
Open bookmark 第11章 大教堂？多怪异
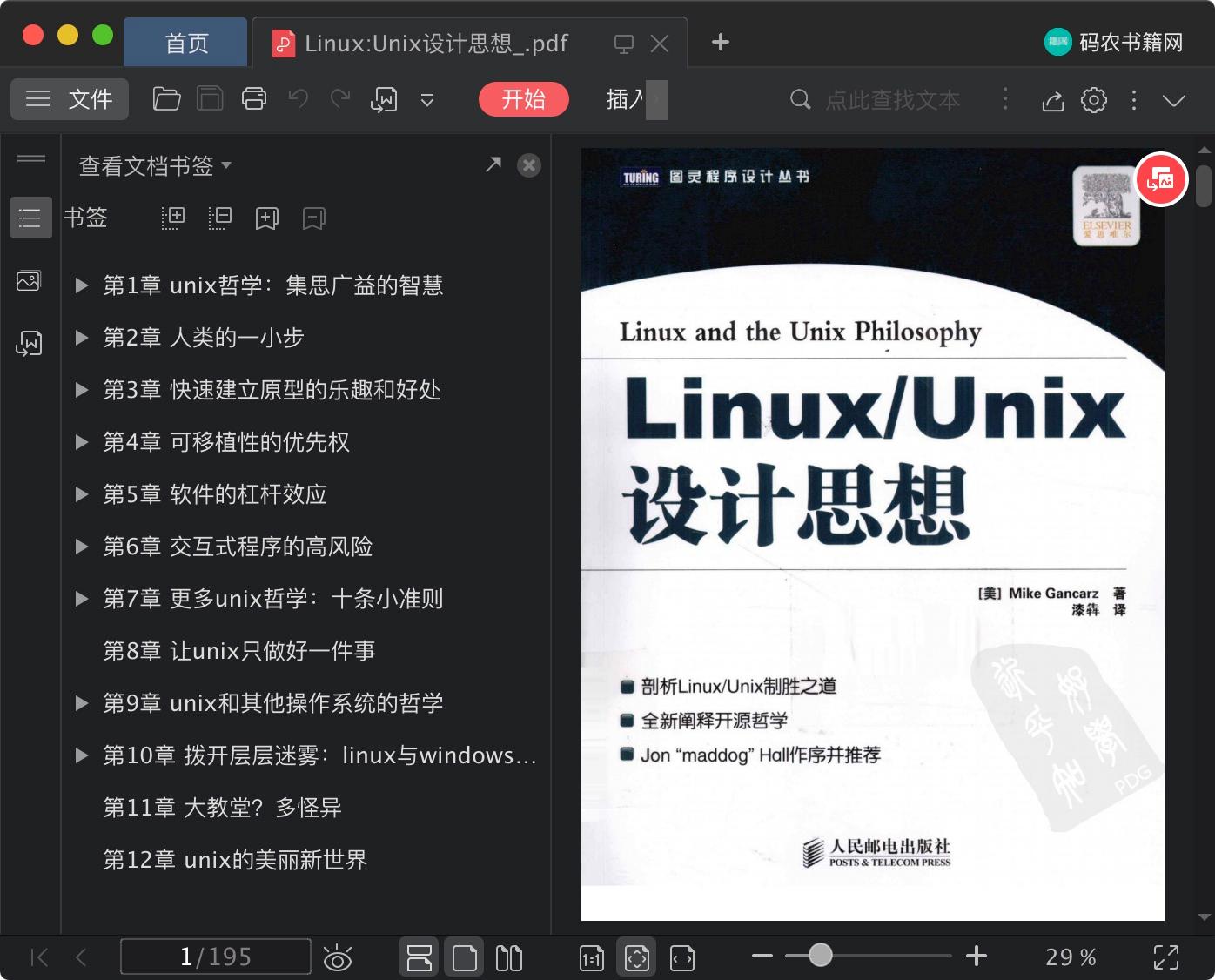click(222, 808)
